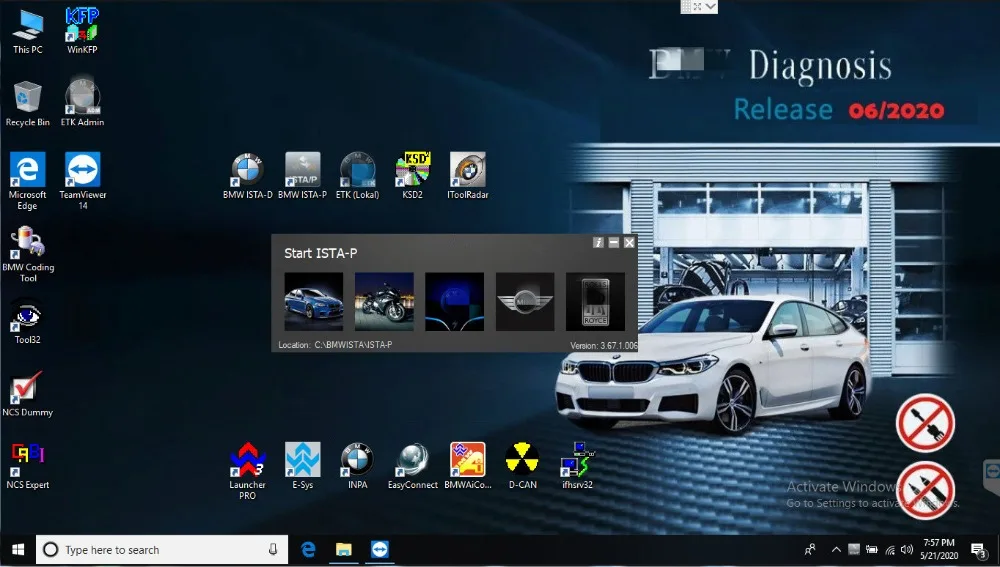Open Edge from the taskbar

pyautogui.click(x=308, y=550)
